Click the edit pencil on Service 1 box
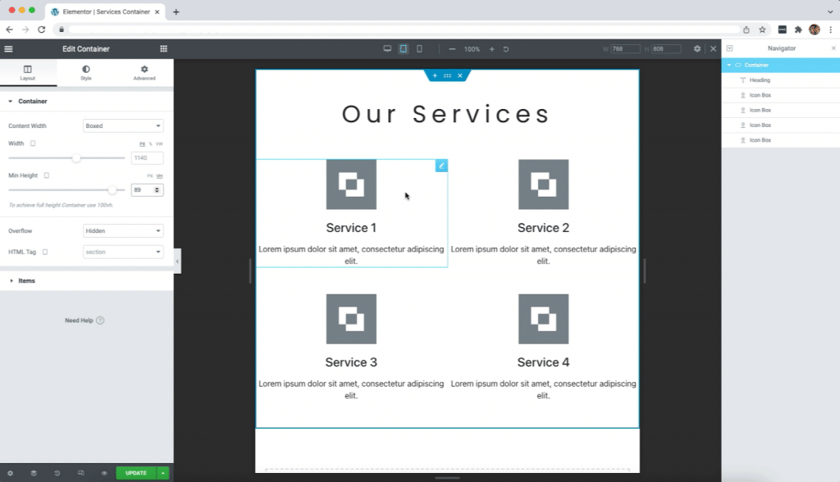The image size is (840, 482). coord(441,165)
